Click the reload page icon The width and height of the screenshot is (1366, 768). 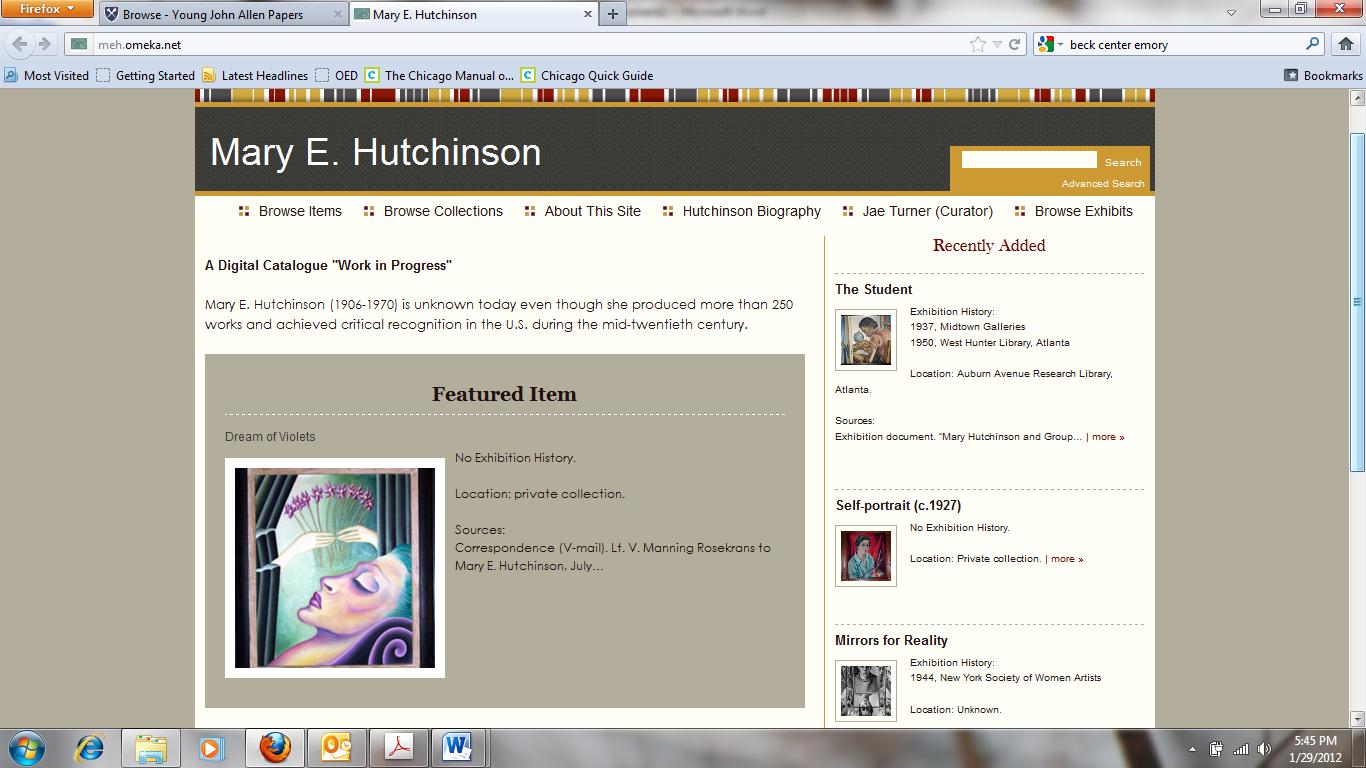pos(1014,44)
